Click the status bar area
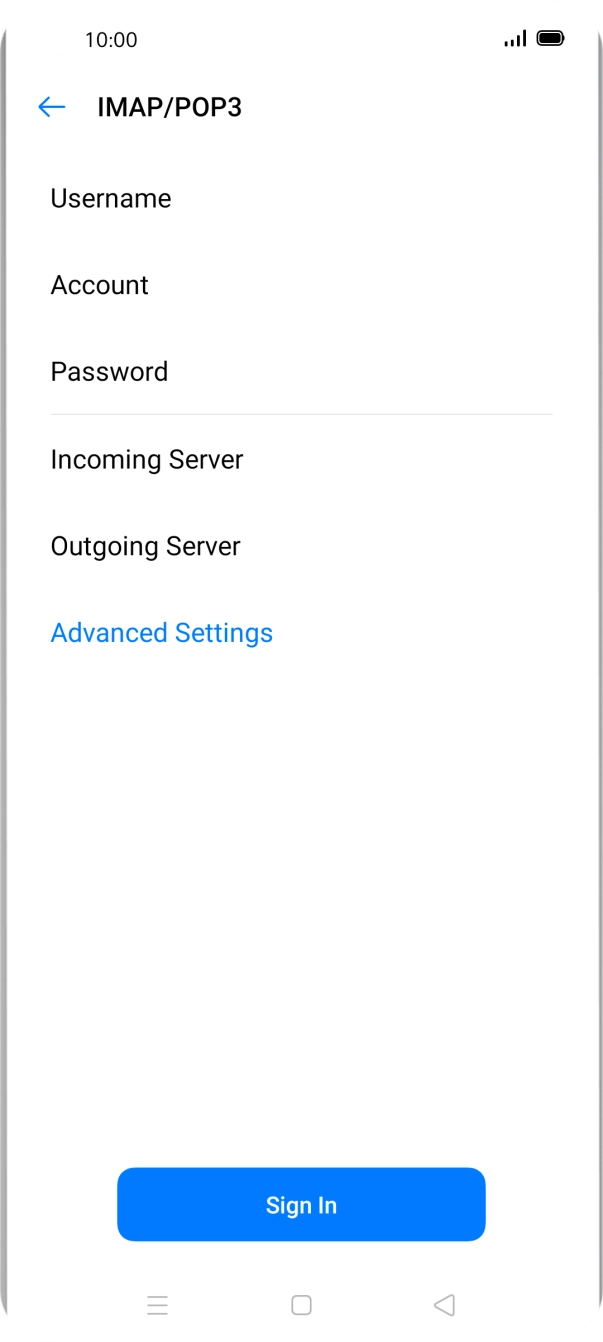 [x=301, y=39]
